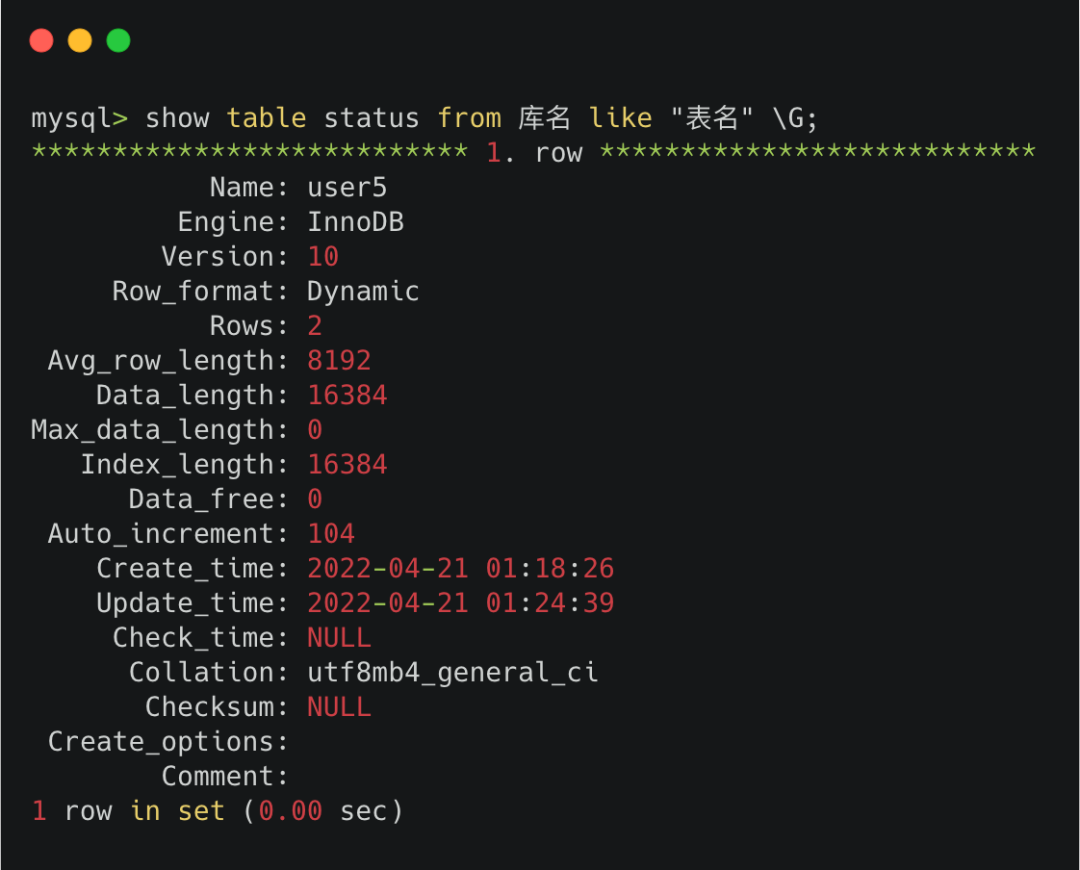Click the yellow minimize window dot
Viewport: 1080px width, 870px height.
point(80,41)
